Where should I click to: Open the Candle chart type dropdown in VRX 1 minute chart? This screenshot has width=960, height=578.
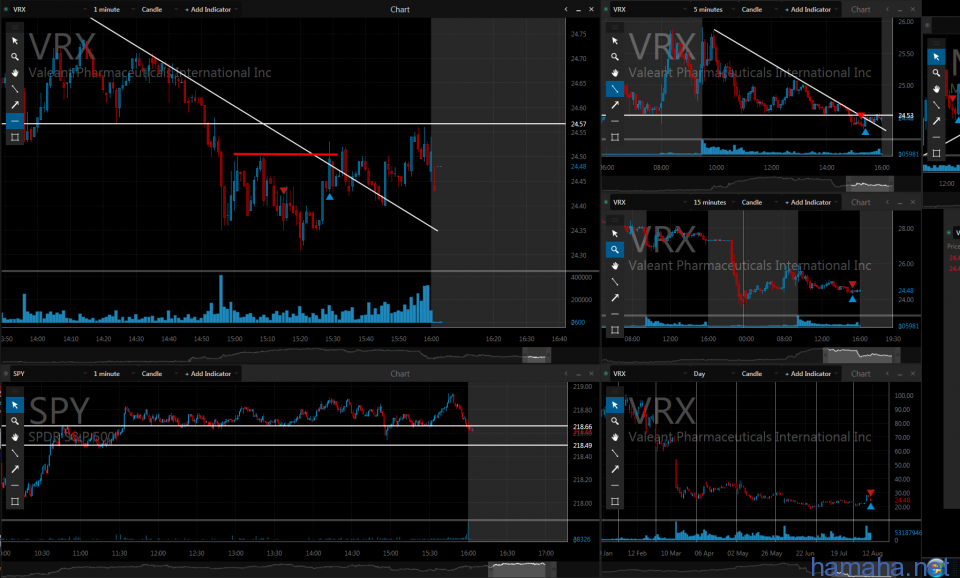(x=156, y=9)
